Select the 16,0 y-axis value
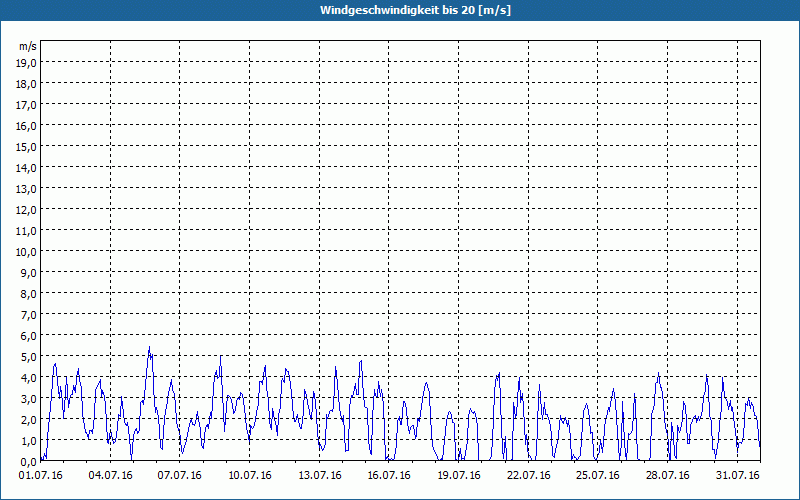 (28, 126)
